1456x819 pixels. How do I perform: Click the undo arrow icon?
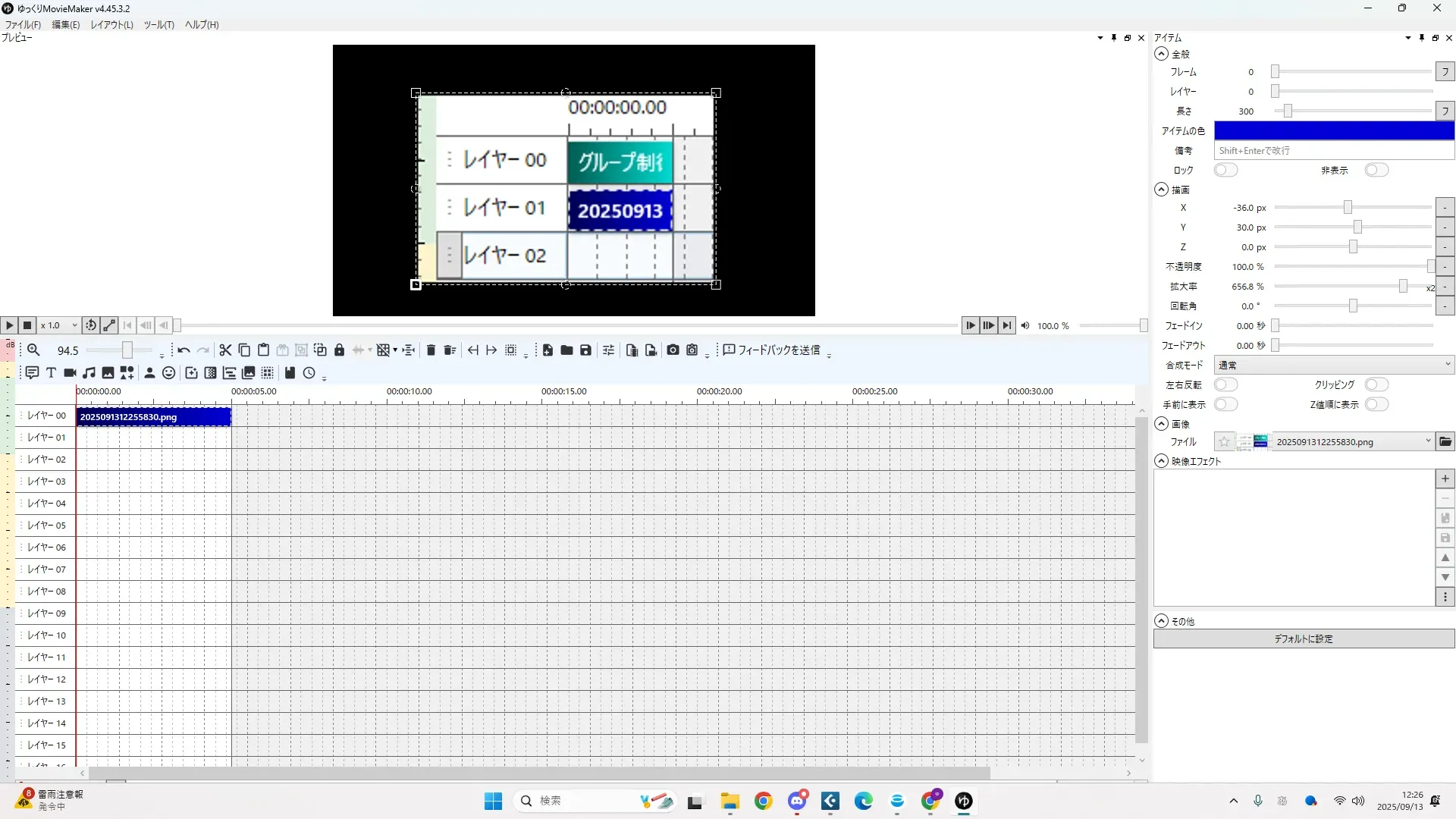[184, 350]
